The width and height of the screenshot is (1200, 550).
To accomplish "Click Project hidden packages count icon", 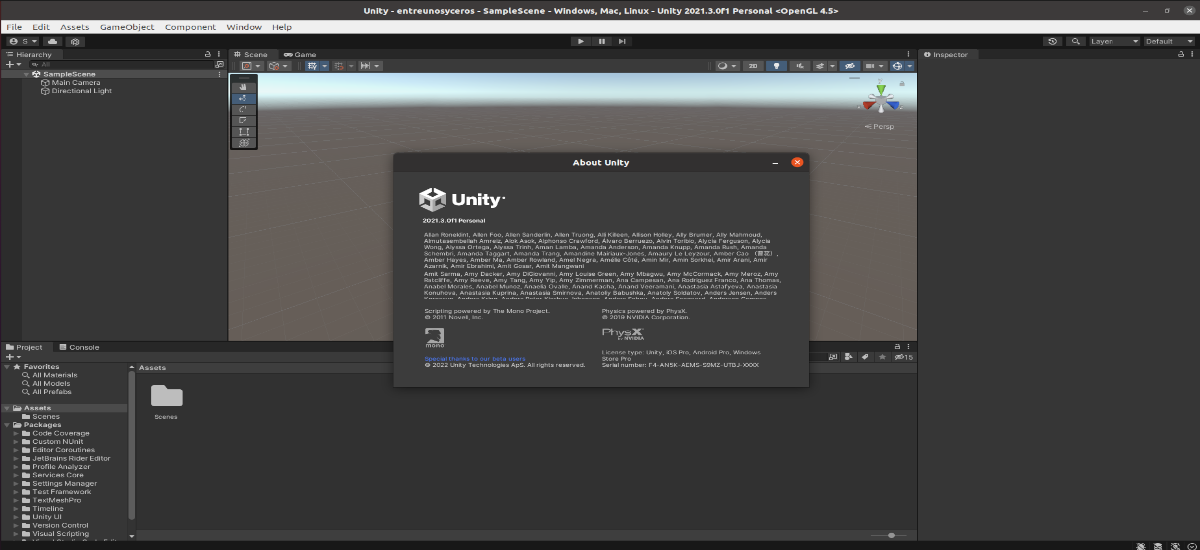I will click(x=903, y=357).
